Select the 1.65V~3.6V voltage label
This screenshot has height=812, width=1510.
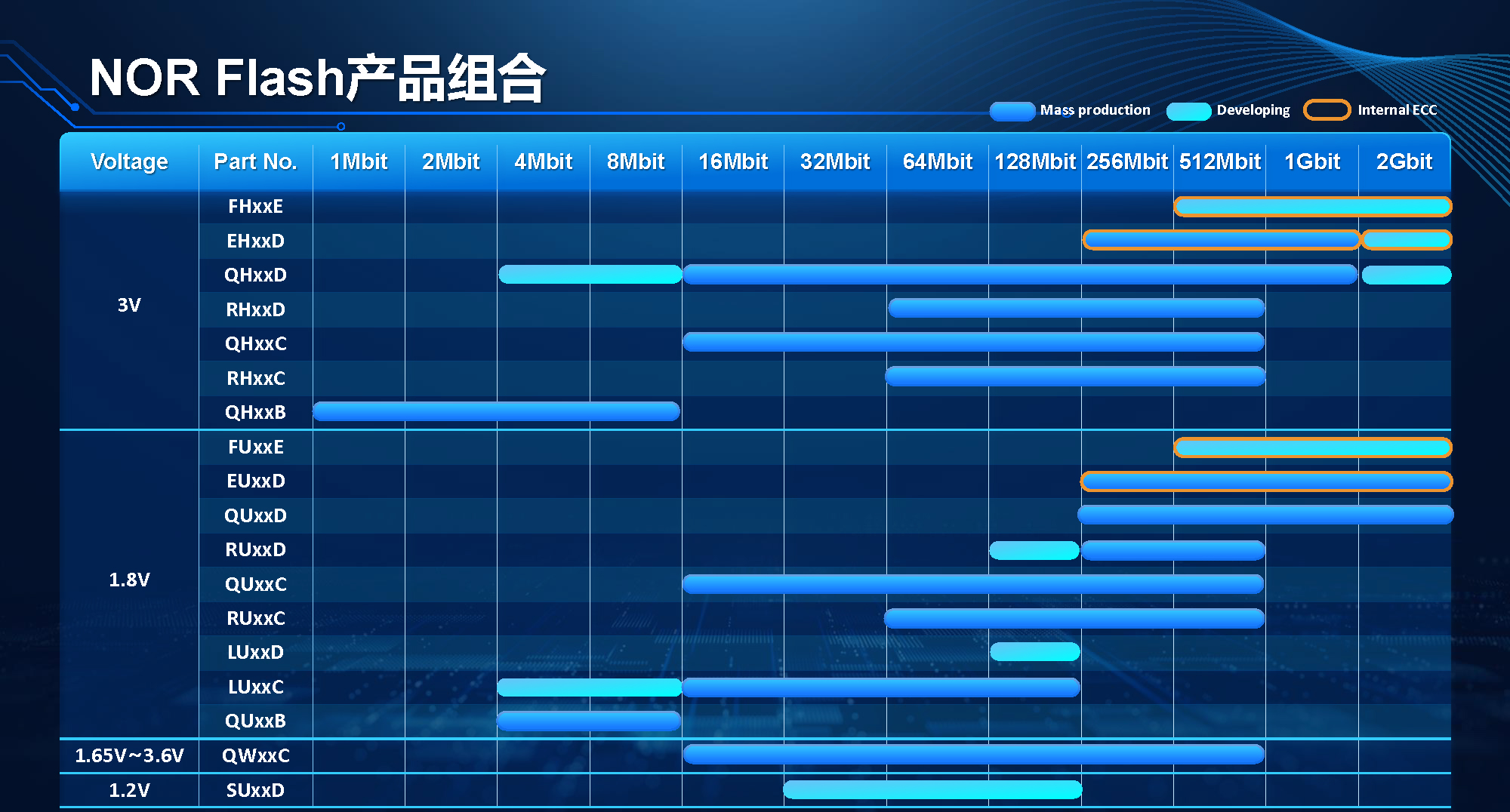129,755
